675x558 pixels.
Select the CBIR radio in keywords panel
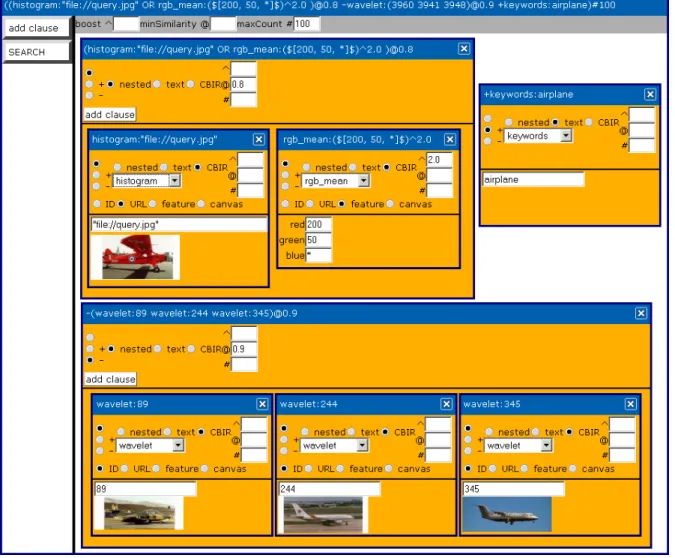[x=589, y=122]
